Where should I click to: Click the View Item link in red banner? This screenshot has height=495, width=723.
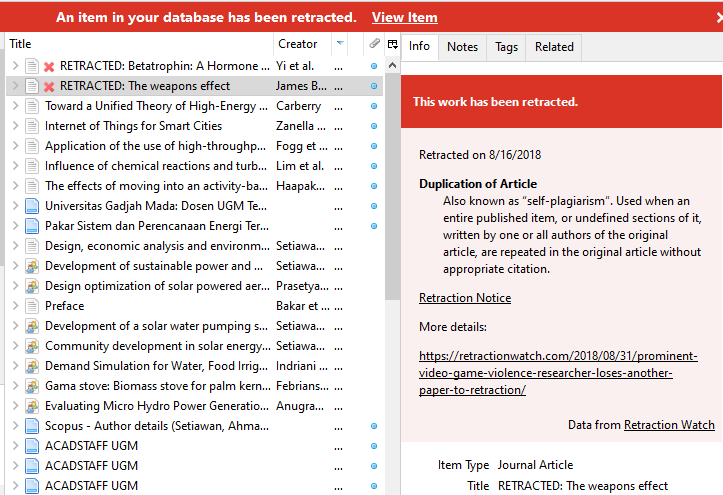(x=404, y=18)
